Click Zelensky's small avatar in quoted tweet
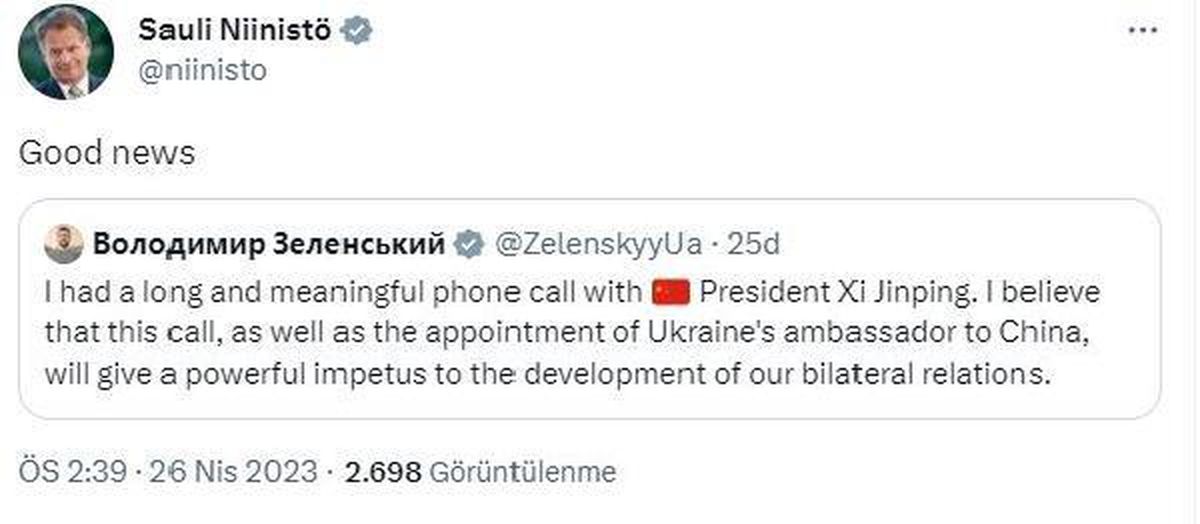 (64, 243)
